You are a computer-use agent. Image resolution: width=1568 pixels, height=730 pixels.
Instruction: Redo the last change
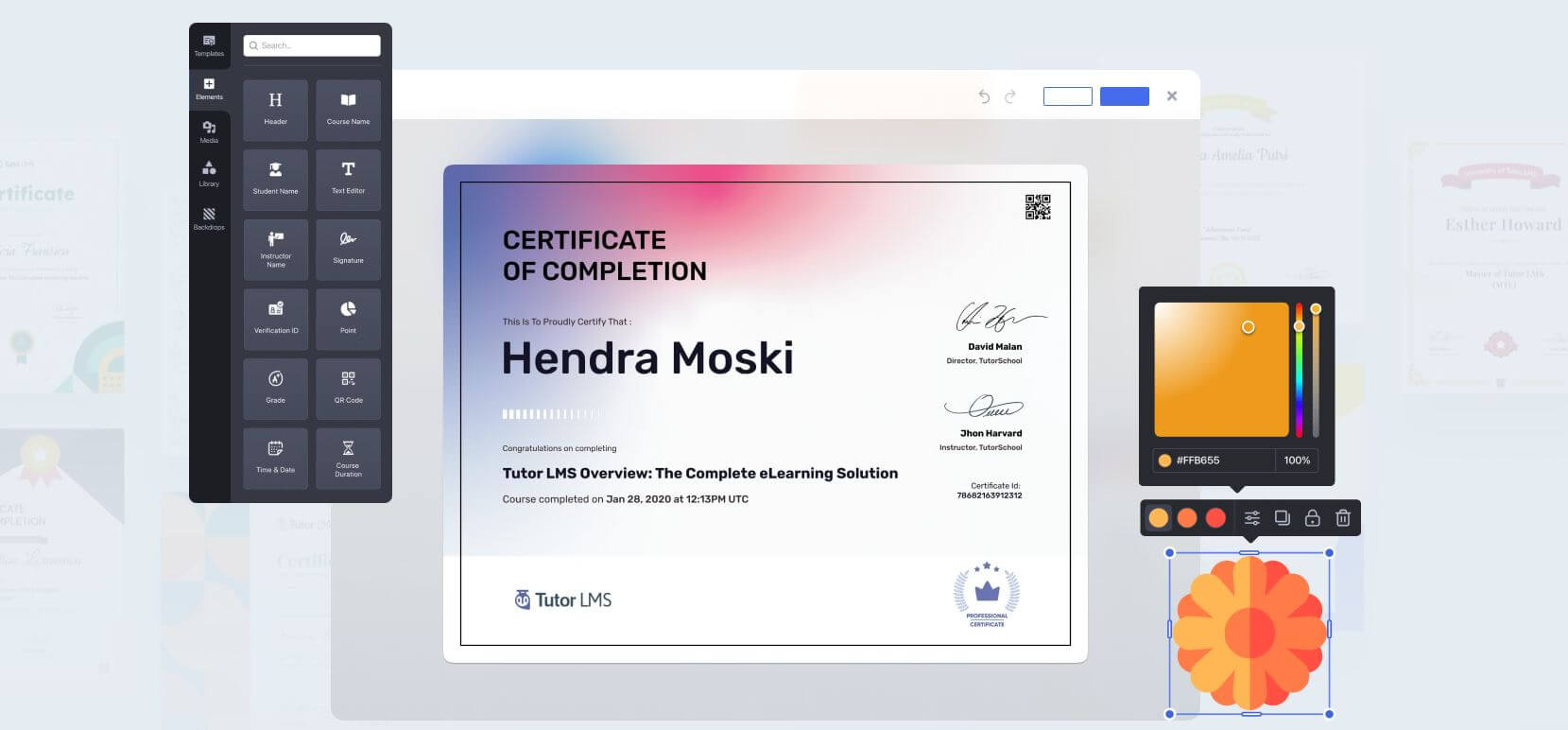coord(1009,96)
